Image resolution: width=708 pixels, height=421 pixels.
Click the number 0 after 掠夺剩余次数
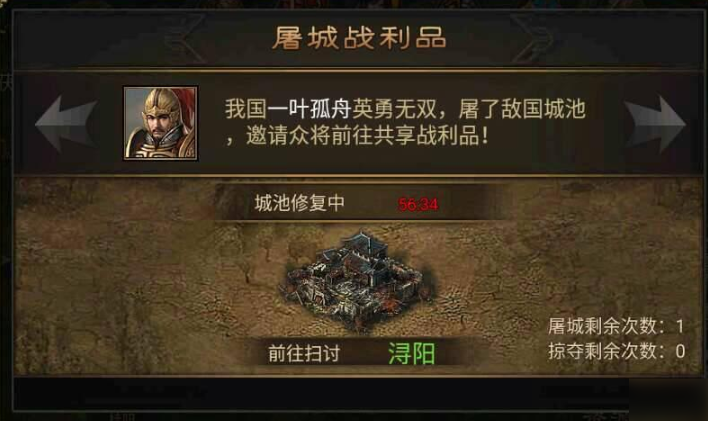680,351
